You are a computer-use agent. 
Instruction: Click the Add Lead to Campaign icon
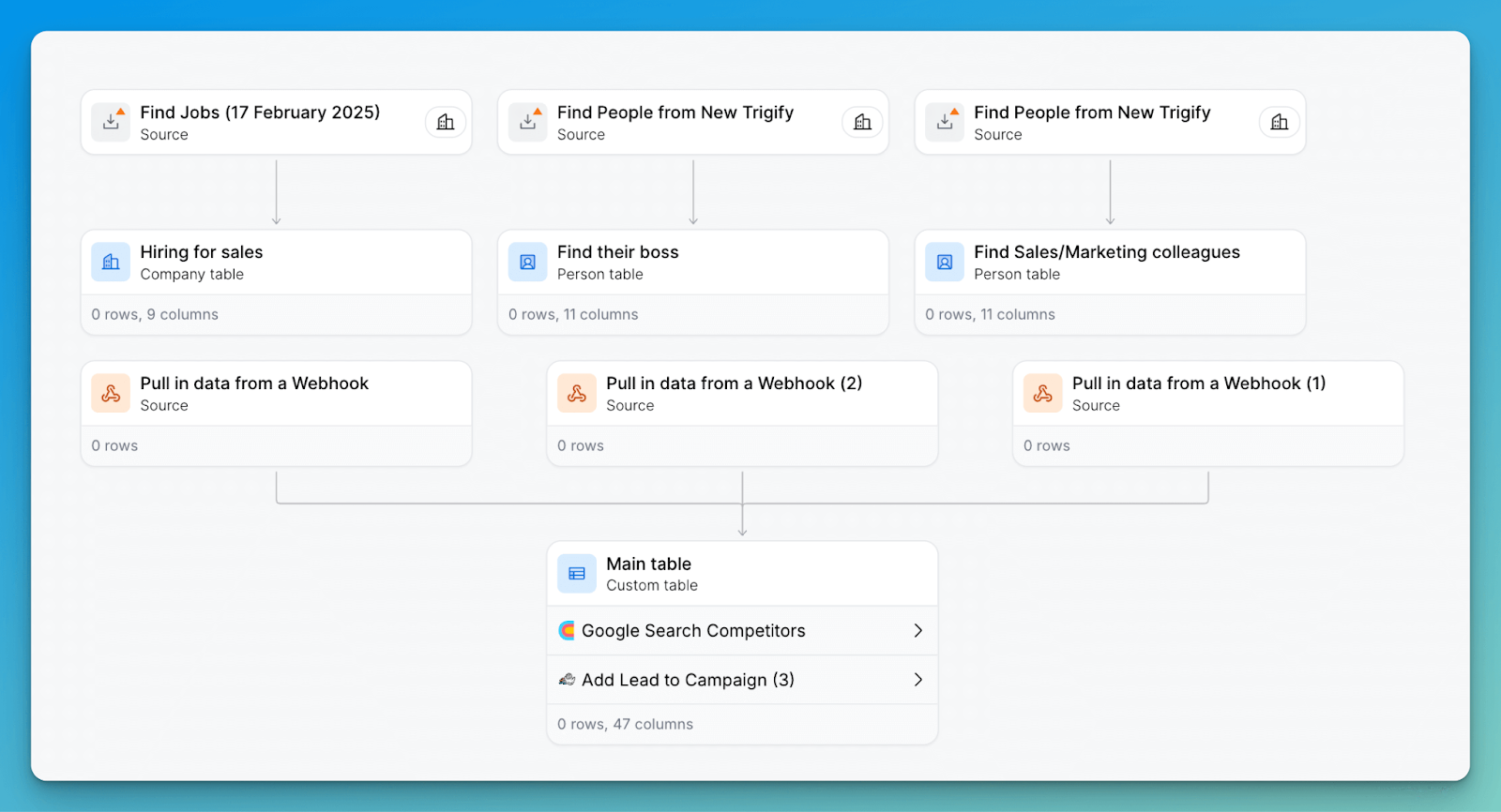pyautogui.click(x=567, y=680)
